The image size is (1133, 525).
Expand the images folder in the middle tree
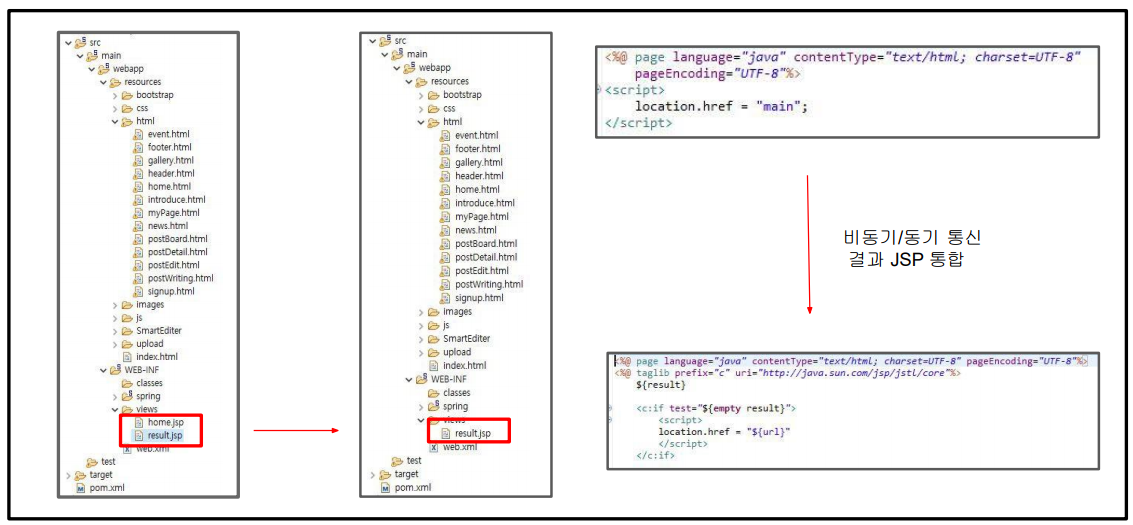[421, 312]
